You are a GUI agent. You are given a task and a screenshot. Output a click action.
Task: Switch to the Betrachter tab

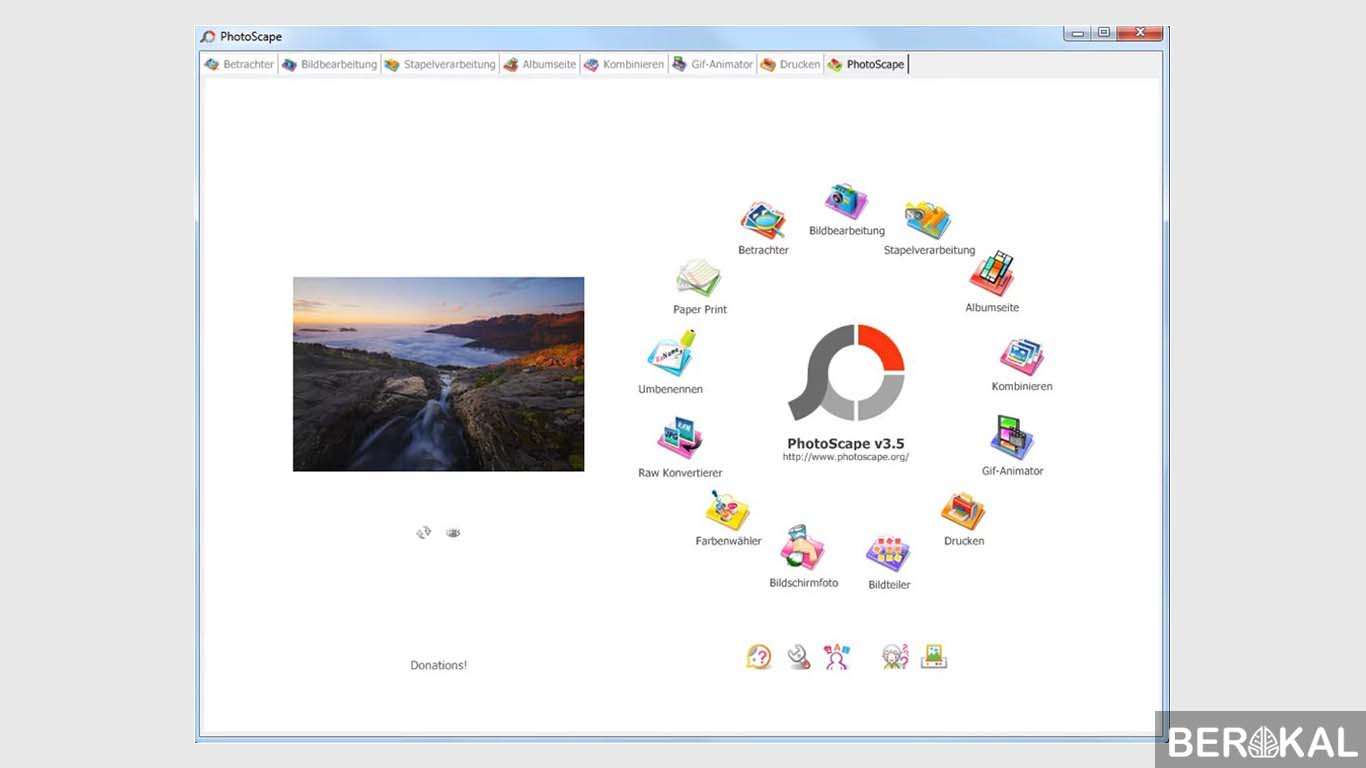pos(239,64)
